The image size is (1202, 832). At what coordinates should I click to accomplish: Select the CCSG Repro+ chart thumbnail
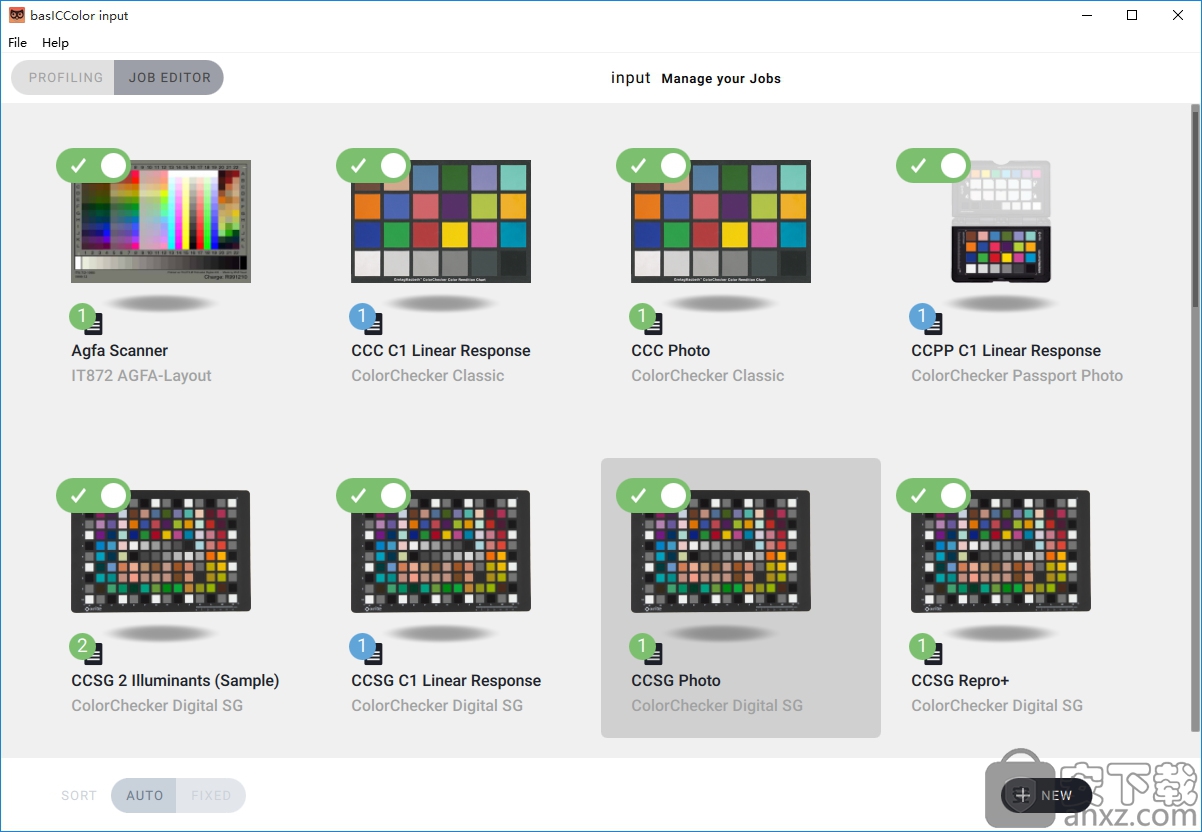[1001, 551]
